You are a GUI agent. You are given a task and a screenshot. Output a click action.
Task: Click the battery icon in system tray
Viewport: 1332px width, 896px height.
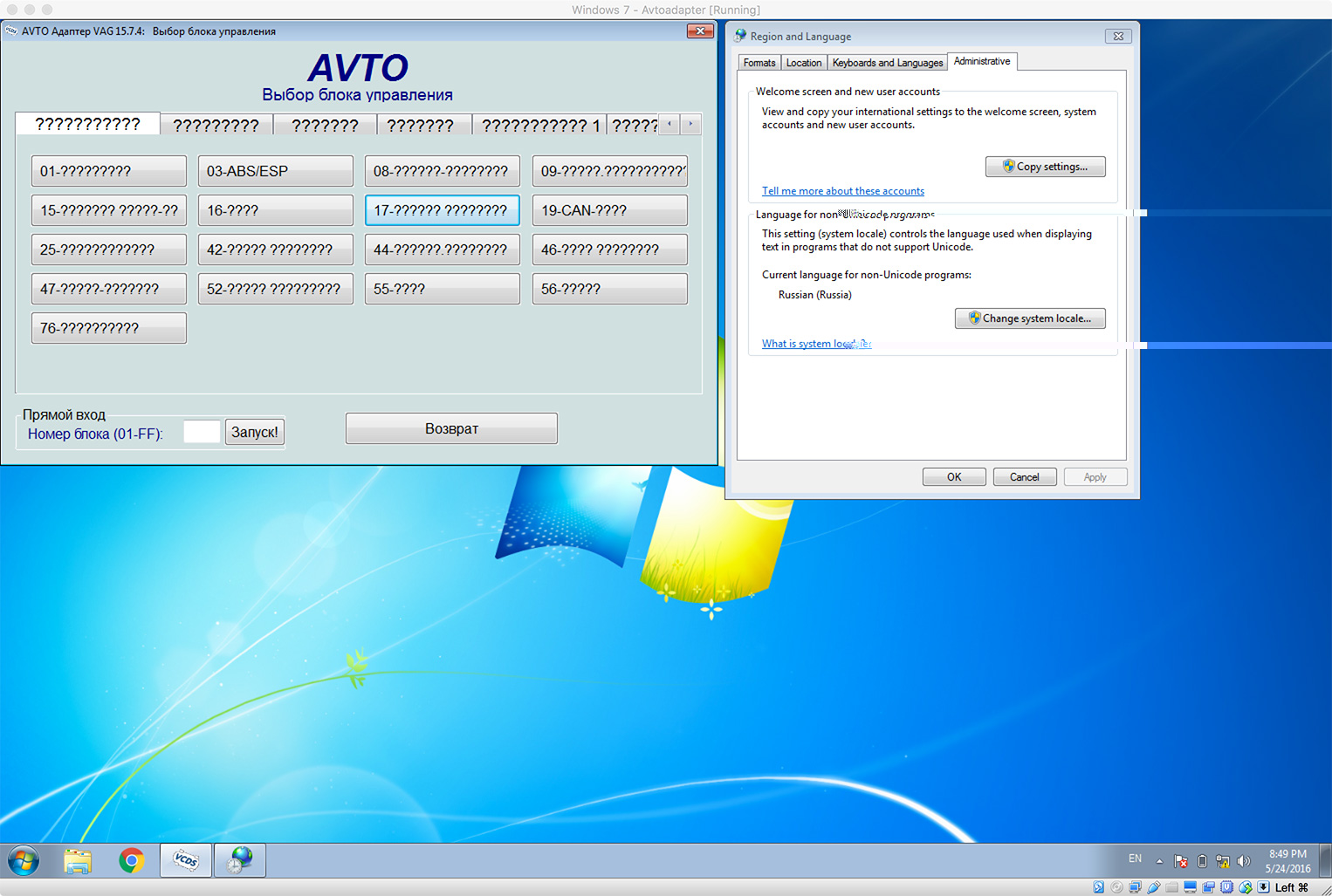click(1202, 861)
